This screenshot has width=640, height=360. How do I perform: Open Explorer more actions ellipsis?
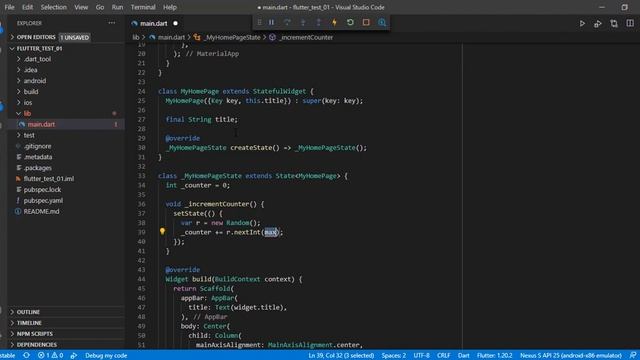click(111, 23)
